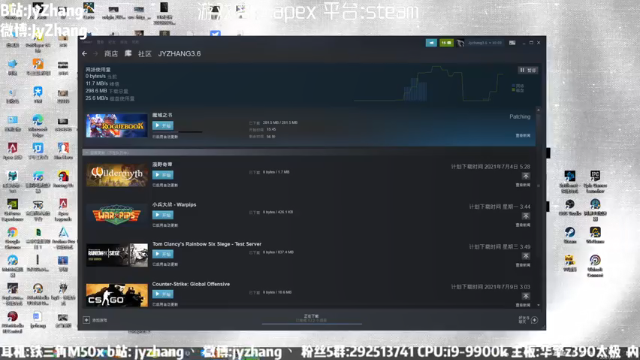Click download-now icon for Rainbow Six Siege

(526, 256)
